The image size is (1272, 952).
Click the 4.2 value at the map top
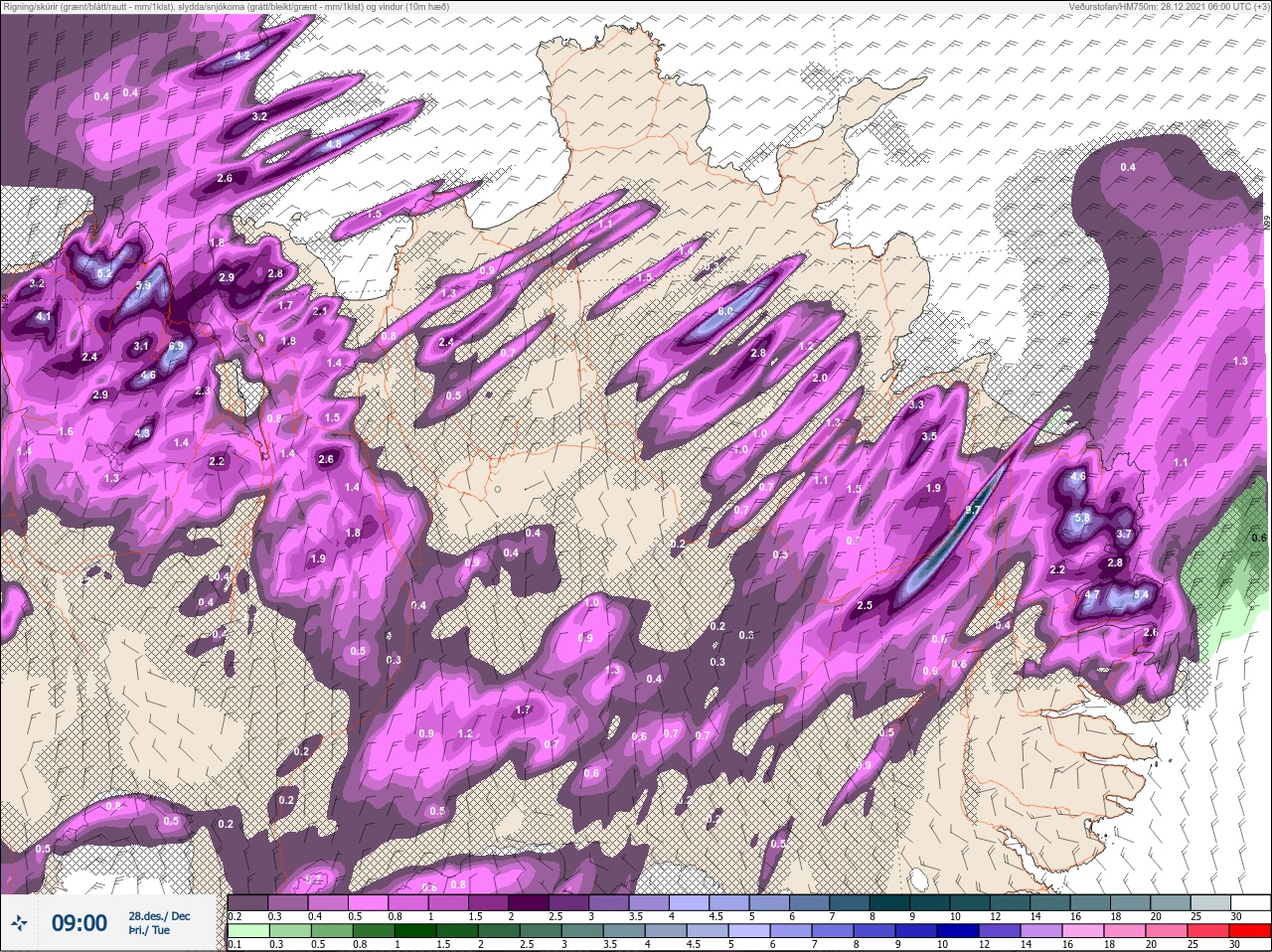tap(241, 56)
